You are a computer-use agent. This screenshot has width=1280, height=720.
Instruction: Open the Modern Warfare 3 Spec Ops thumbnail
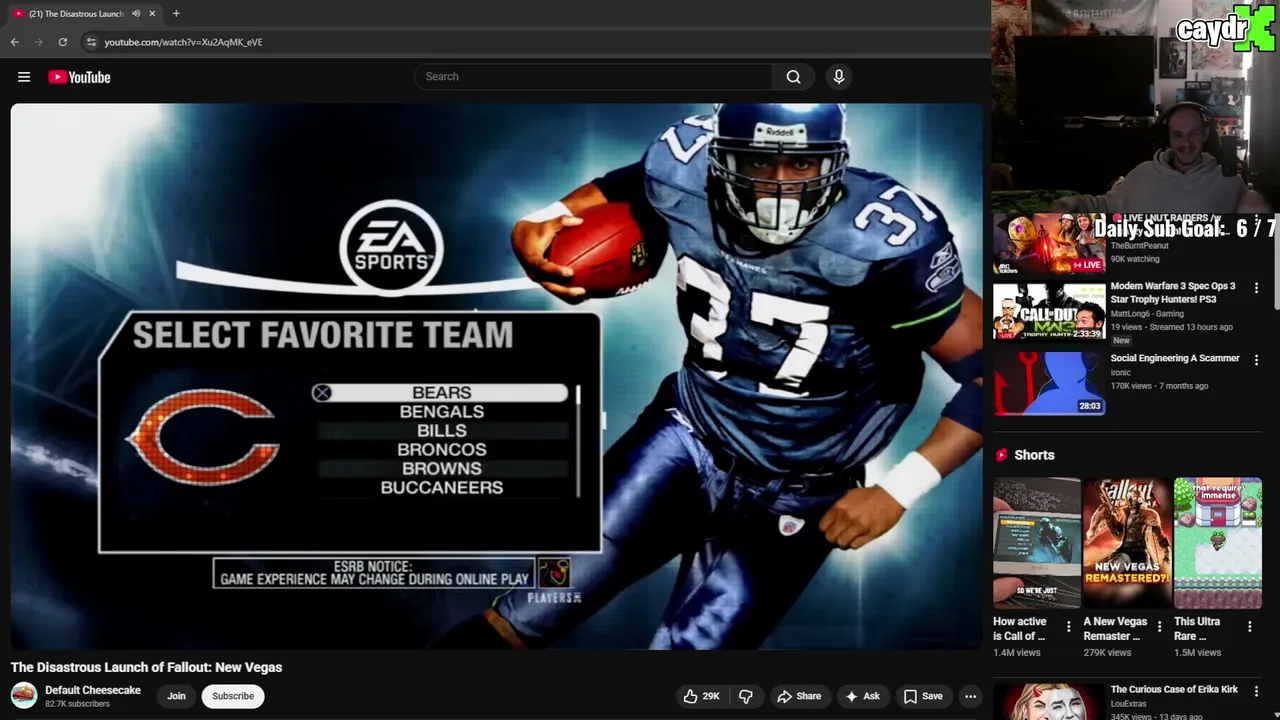tap(1049, 312)
